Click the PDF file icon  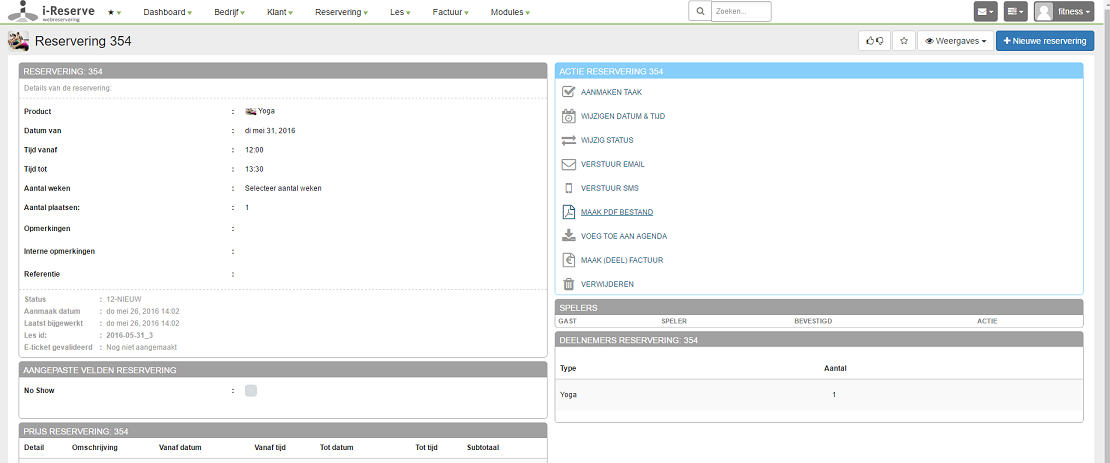(x=568, y=212)
